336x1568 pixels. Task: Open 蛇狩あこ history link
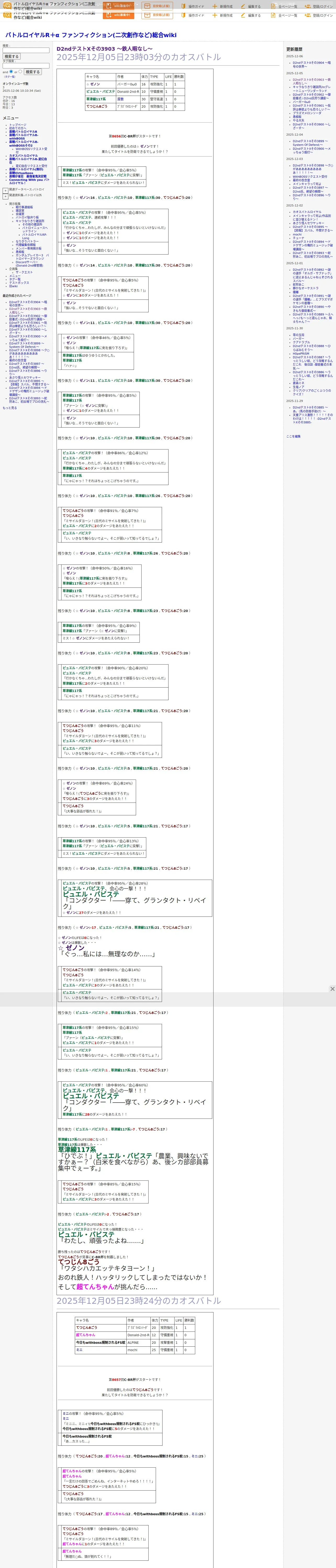coord(298,284)
